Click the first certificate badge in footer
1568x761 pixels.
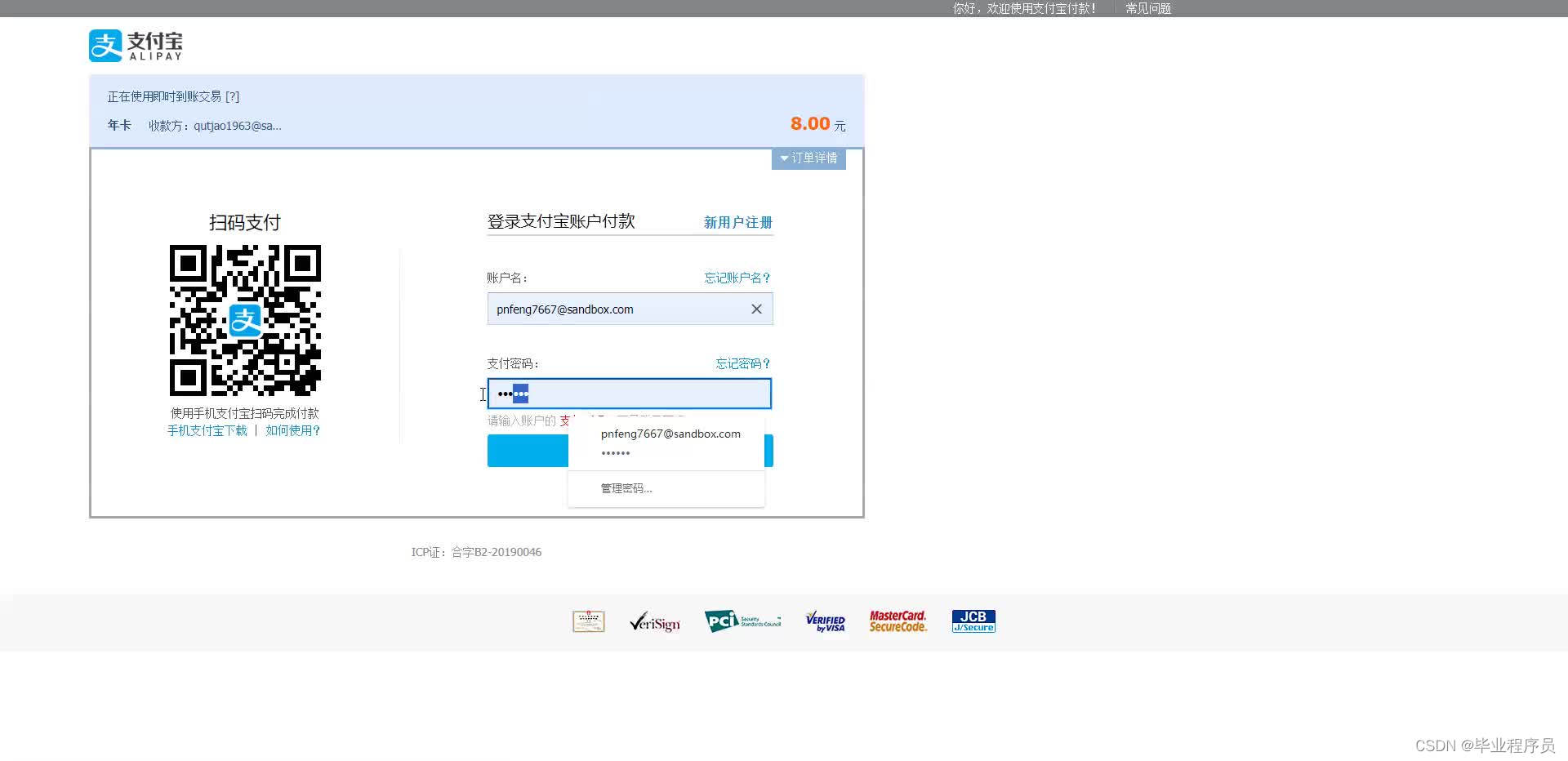tap(589, 621)
